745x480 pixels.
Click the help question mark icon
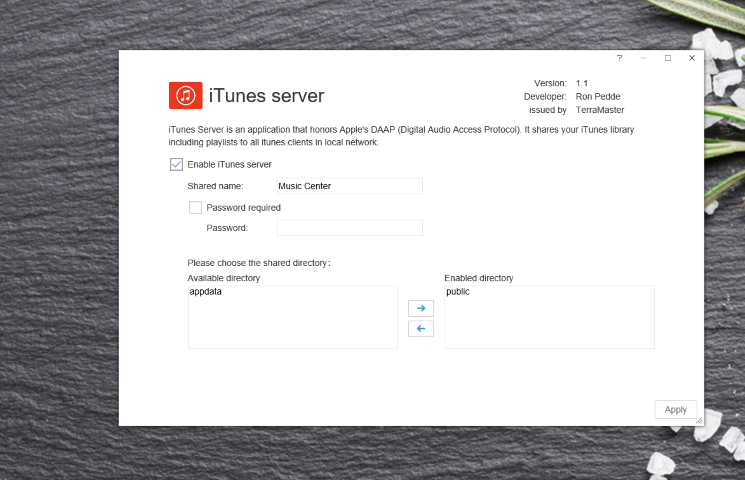pyautogui.click(x=619, y=58)
